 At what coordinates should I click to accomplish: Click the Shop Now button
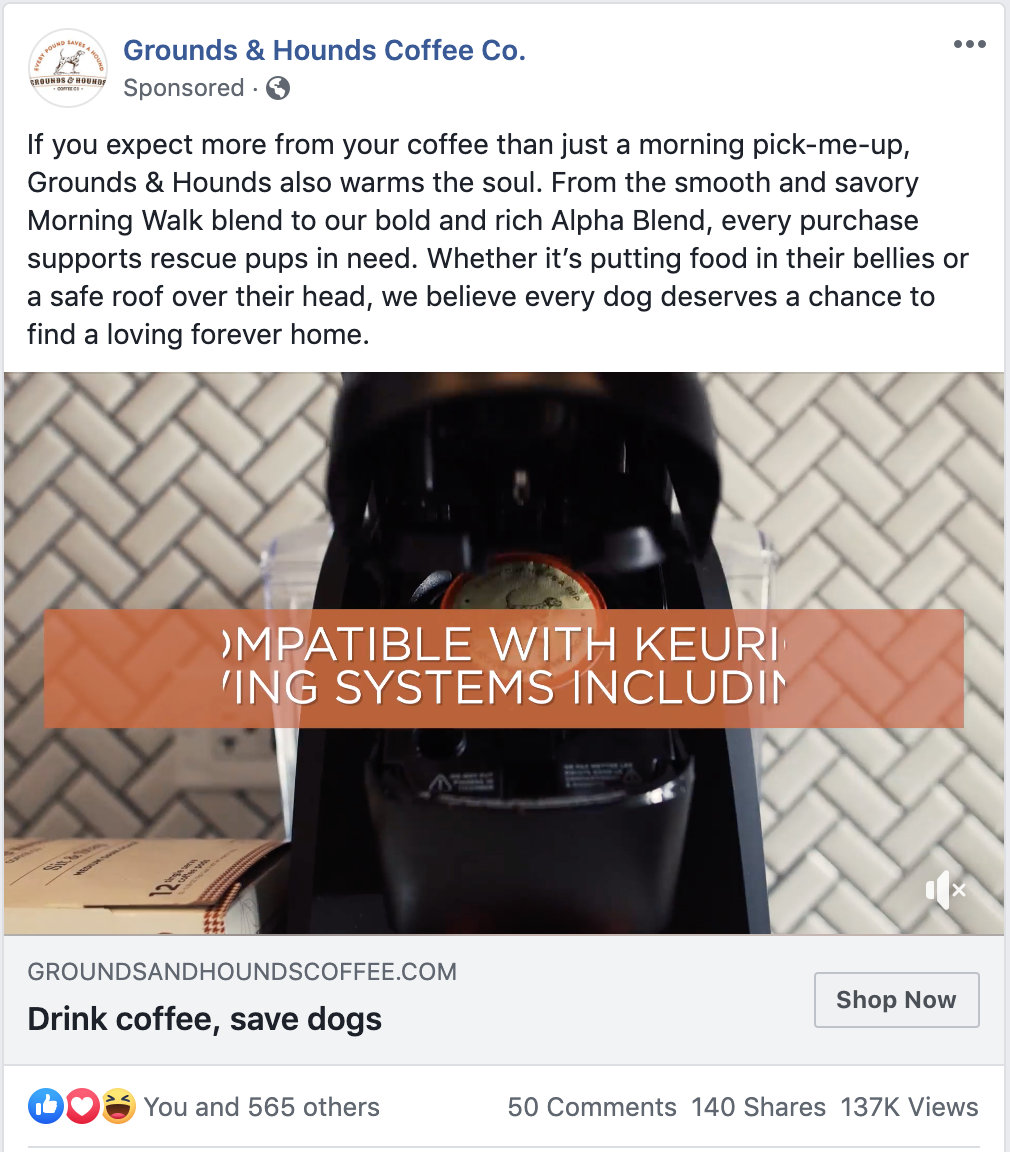(896, 1000)
